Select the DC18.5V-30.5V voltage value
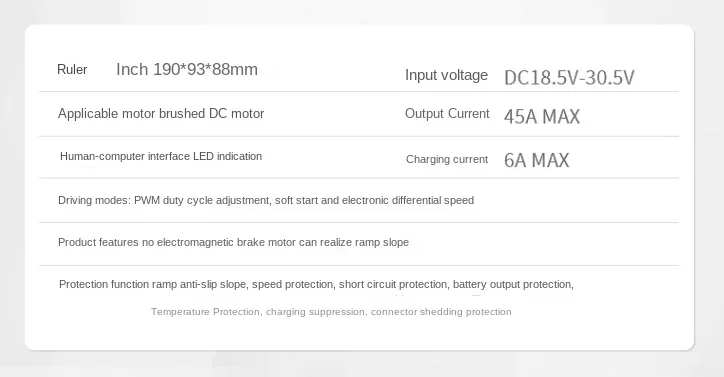Screen dimensions: 724x377 click(569, 78)
